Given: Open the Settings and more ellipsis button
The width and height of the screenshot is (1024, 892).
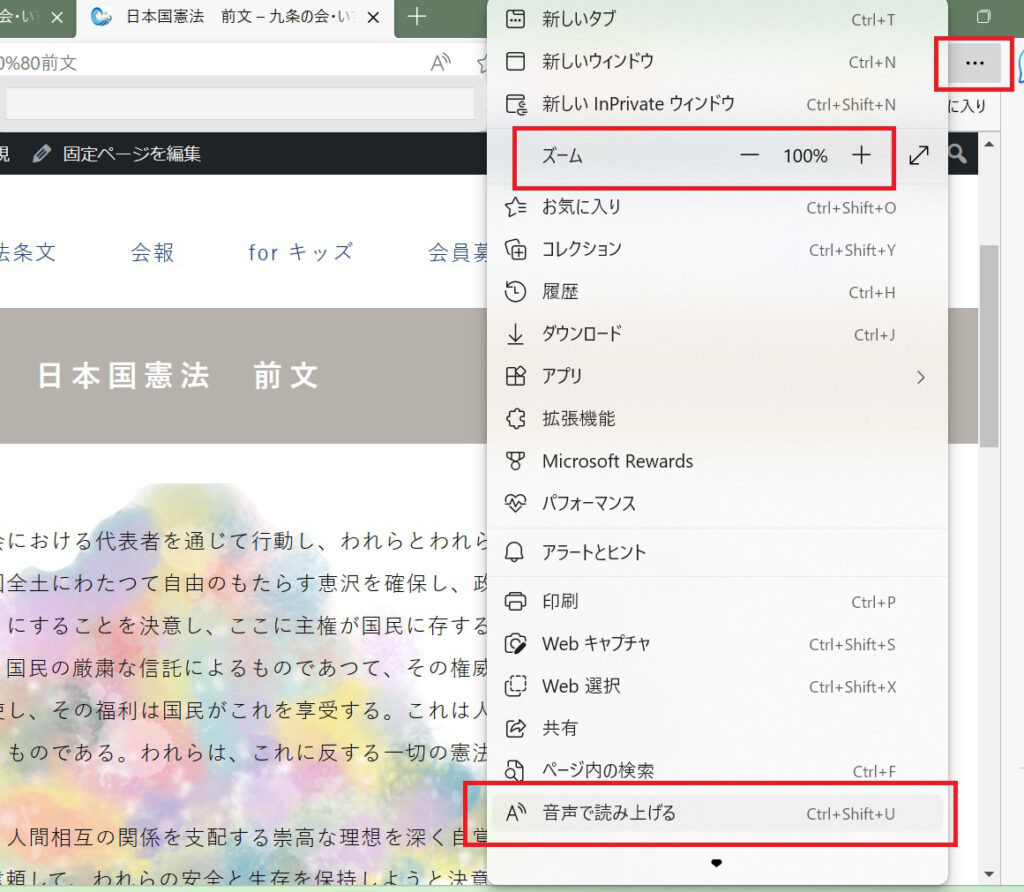Looking at the screenshot, I should coord(974,63).
